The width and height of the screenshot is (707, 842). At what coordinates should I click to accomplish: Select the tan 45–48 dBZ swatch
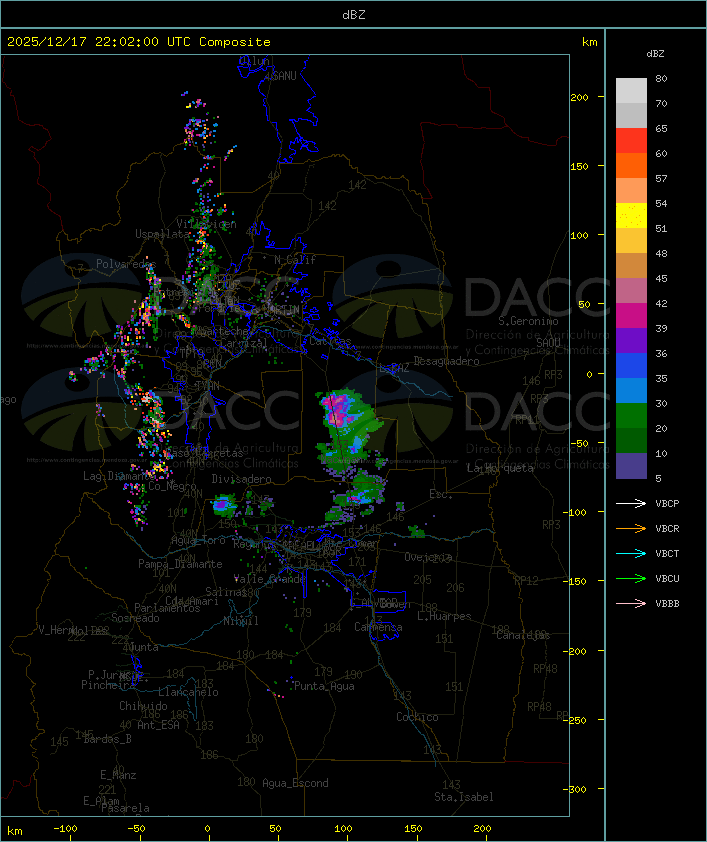click(x=631, y=266)
